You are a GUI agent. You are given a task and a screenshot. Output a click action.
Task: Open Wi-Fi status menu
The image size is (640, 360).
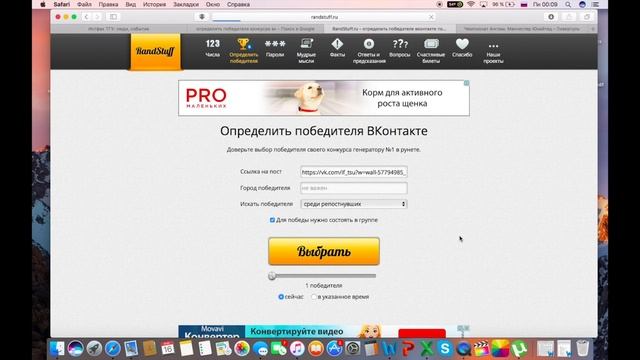pos(471,4)
